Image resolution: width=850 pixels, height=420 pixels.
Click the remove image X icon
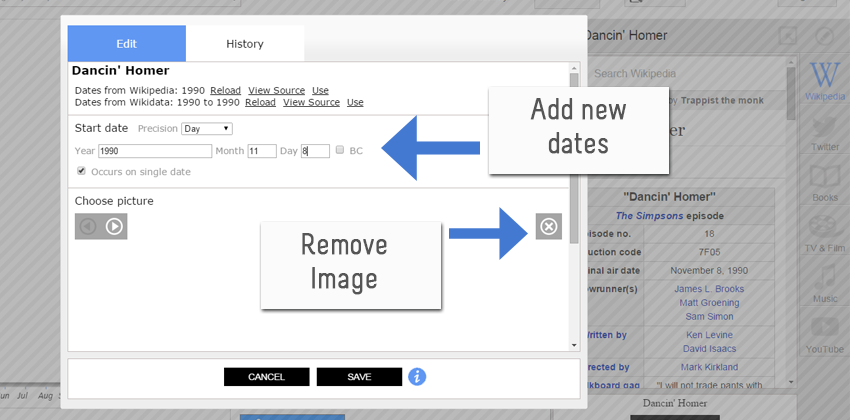click(x=548, y=227)
